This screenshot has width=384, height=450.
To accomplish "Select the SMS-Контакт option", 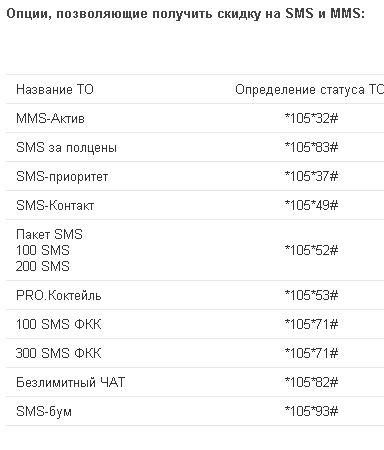I will [x=55, y=205].
